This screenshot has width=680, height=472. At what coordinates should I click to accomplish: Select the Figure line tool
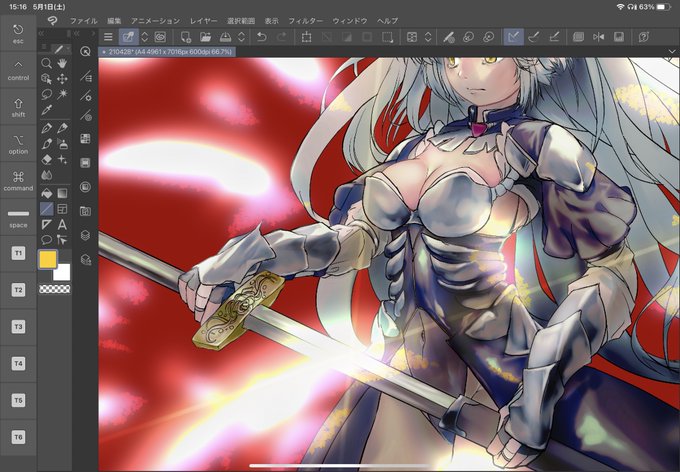tap(46, 209)
